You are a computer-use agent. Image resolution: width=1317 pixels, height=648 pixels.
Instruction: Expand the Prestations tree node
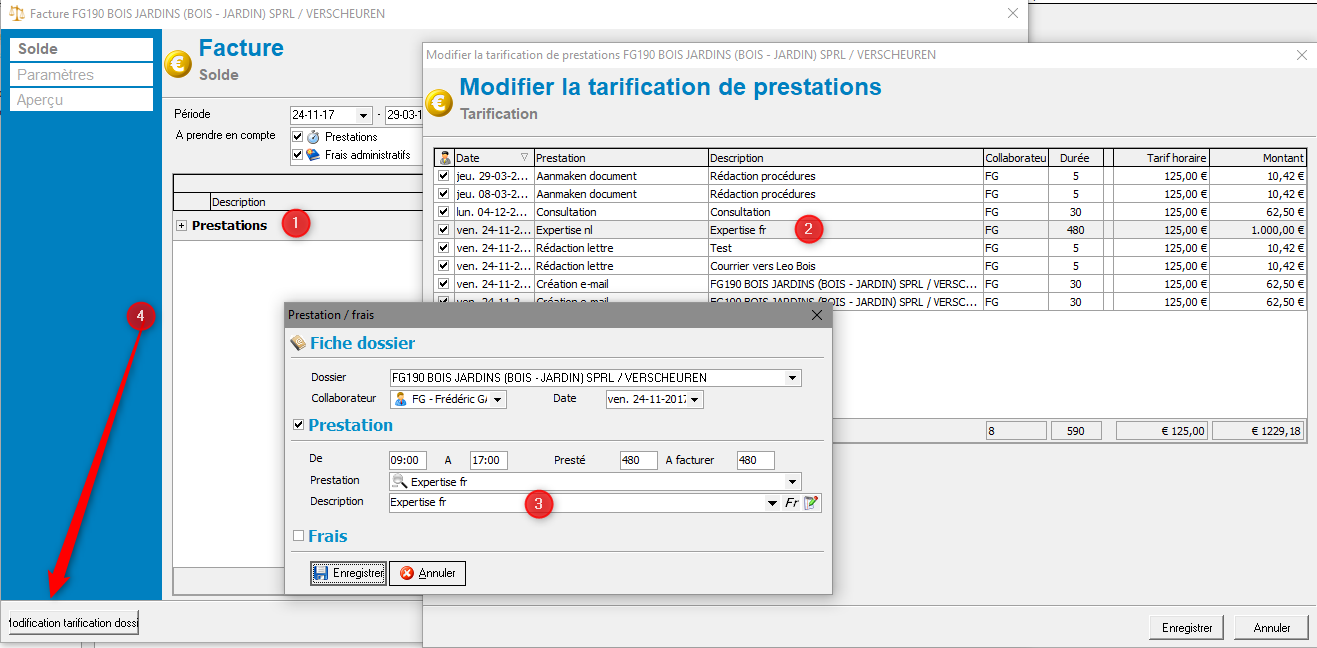(x=181, y=226)
